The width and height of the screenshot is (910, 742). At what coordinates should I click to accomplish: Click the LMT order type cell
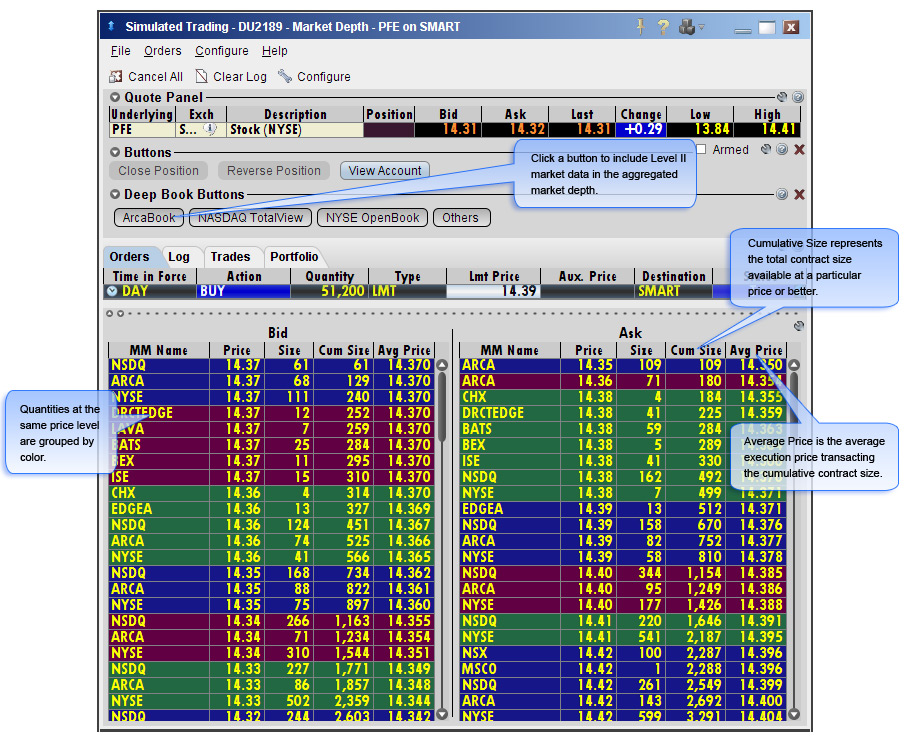(407, 291)
